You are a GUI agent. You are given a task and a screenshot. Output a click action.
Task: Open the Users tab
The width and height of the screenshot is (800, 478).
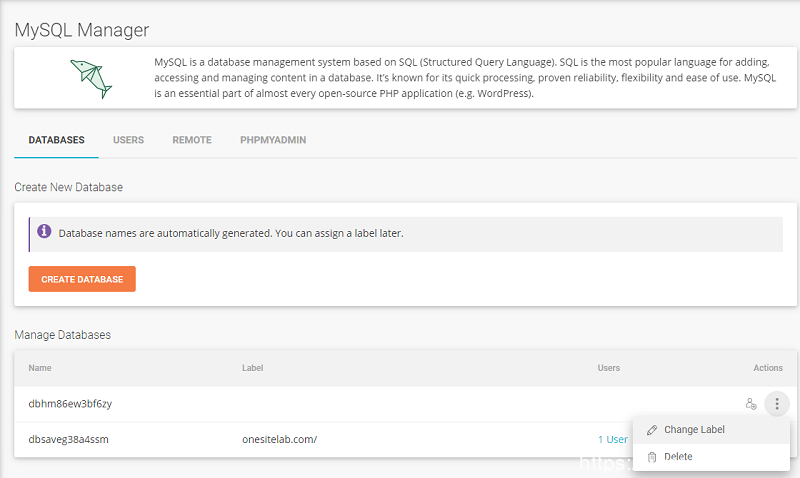coord(128,140)
